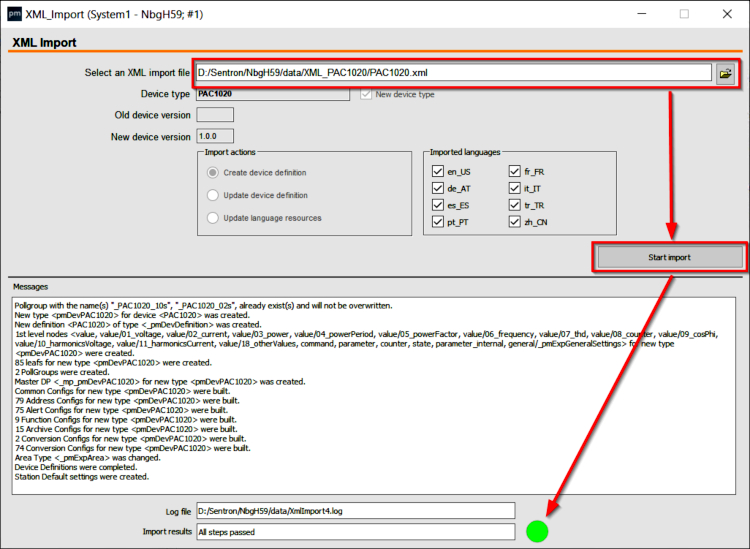Maximize the XML_Import window
Viewport: 750px width, 549px height.
point(684,14)
